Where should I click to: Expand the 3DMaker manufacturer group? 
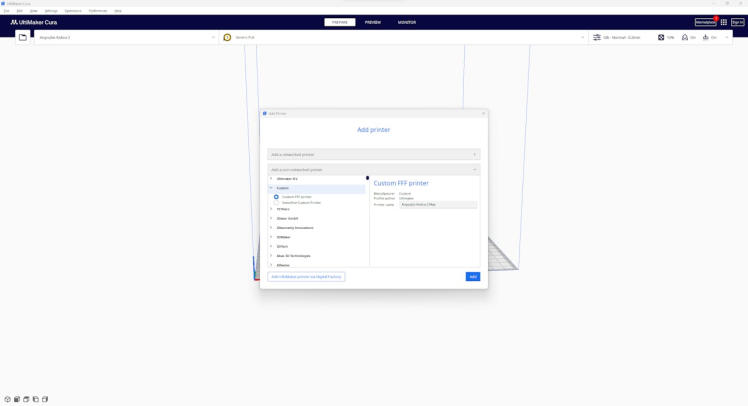pos(271,237)
